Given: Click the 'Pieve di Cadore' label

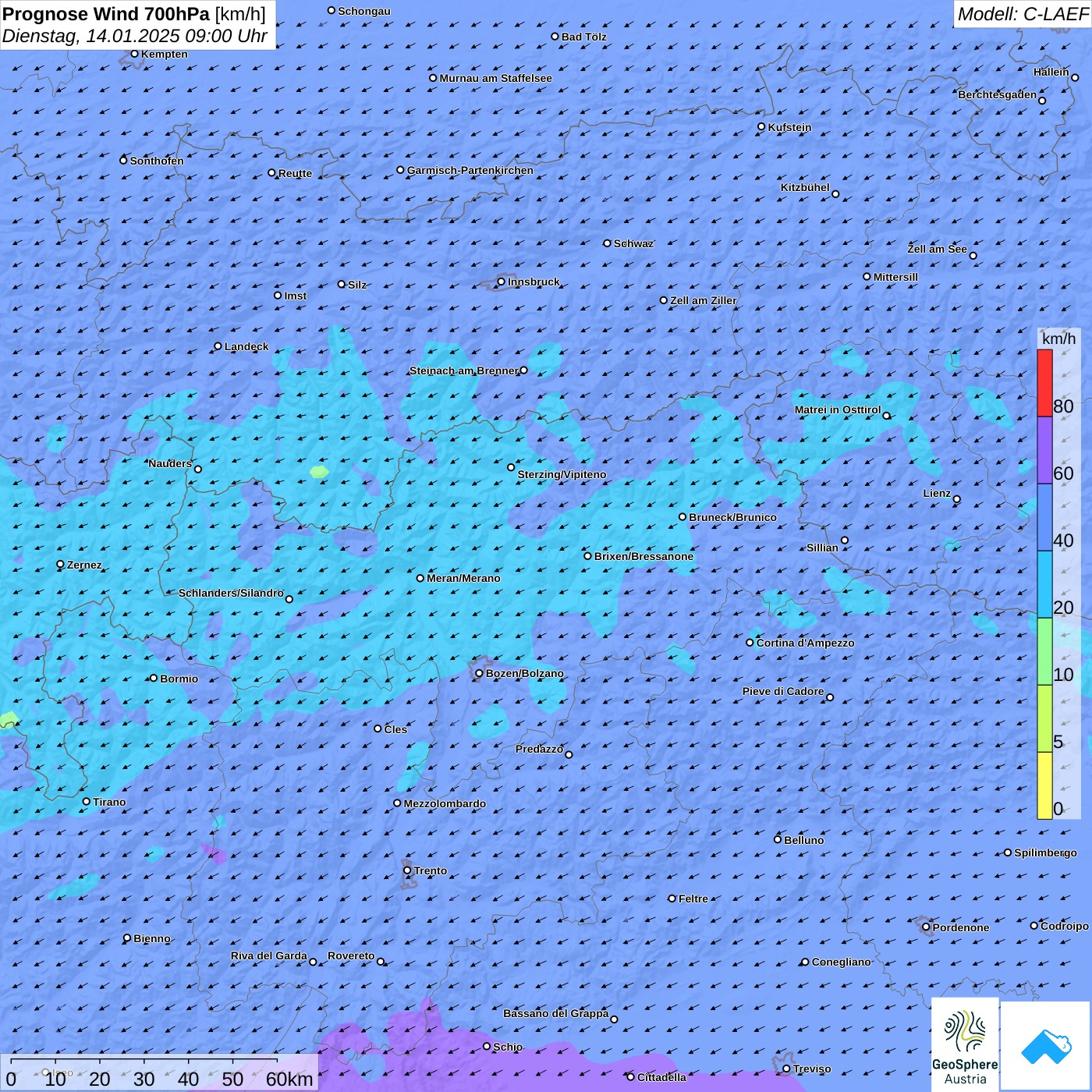Looking at the screenshot, I should click(783, 691).
